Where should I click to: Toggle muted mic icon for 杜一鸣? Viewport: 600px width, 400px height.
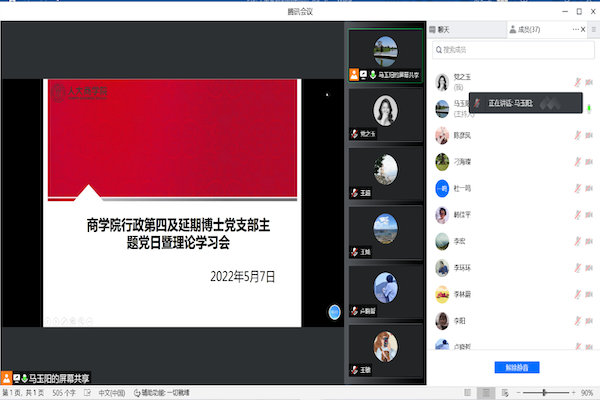pos(577,188)
